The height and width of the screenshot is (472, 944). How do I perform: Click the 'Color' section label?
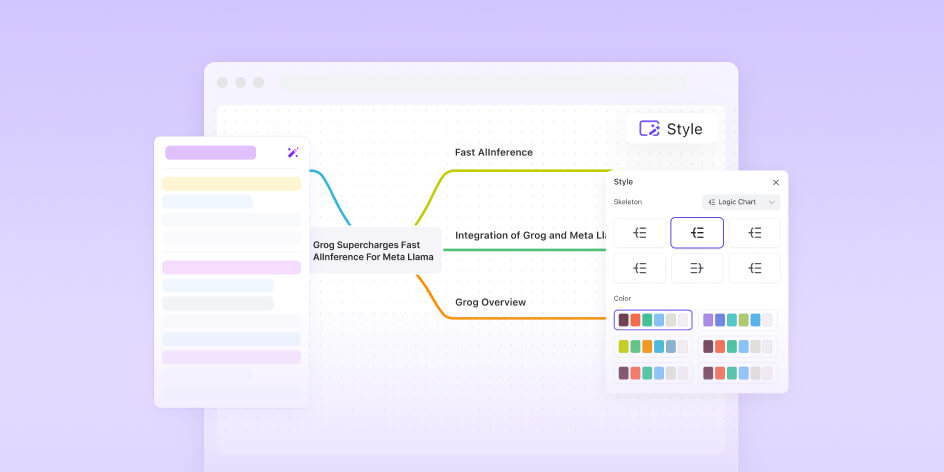coord(622,299)
